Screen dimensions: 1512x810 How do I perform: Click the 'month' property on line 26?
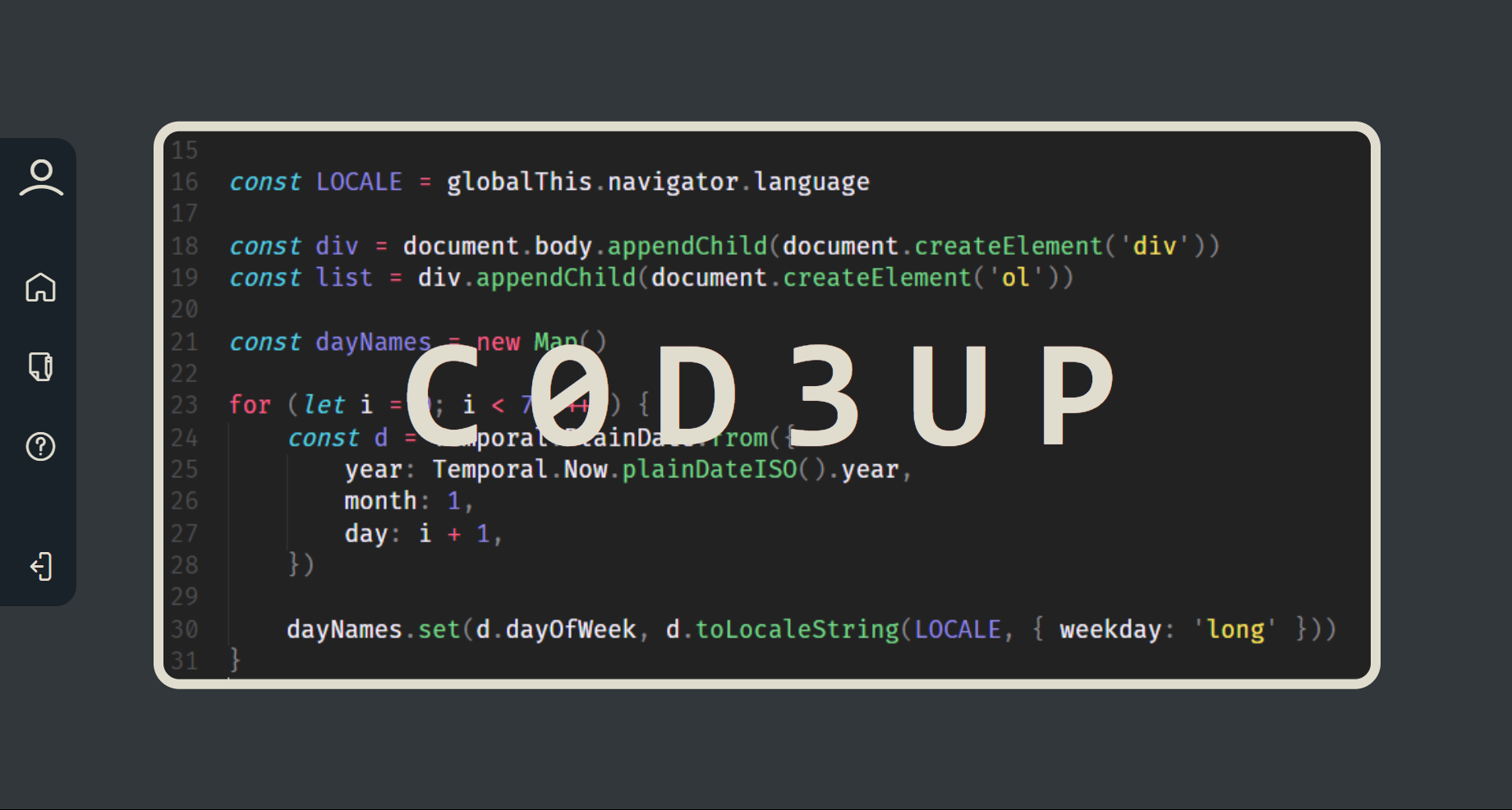pyautogui.click(x=380, y=501)
